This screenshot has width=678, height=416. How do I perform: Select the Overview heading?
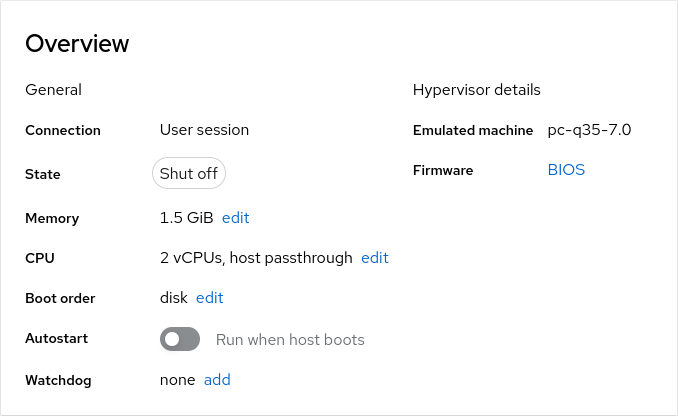tap(77, 44)
